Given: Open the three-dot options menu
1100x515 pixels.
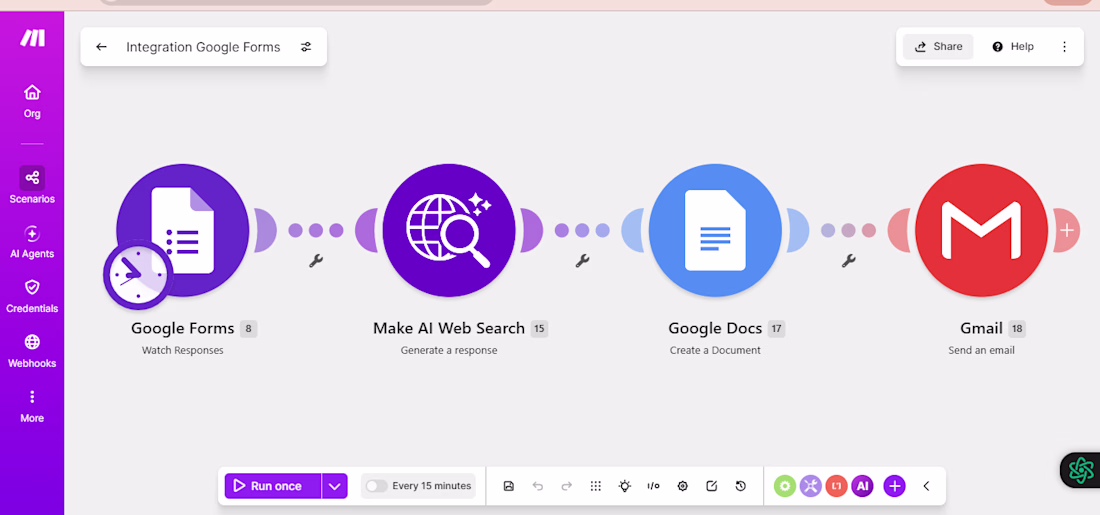Looking at the screenshot, I should [x=1064, y=46].
